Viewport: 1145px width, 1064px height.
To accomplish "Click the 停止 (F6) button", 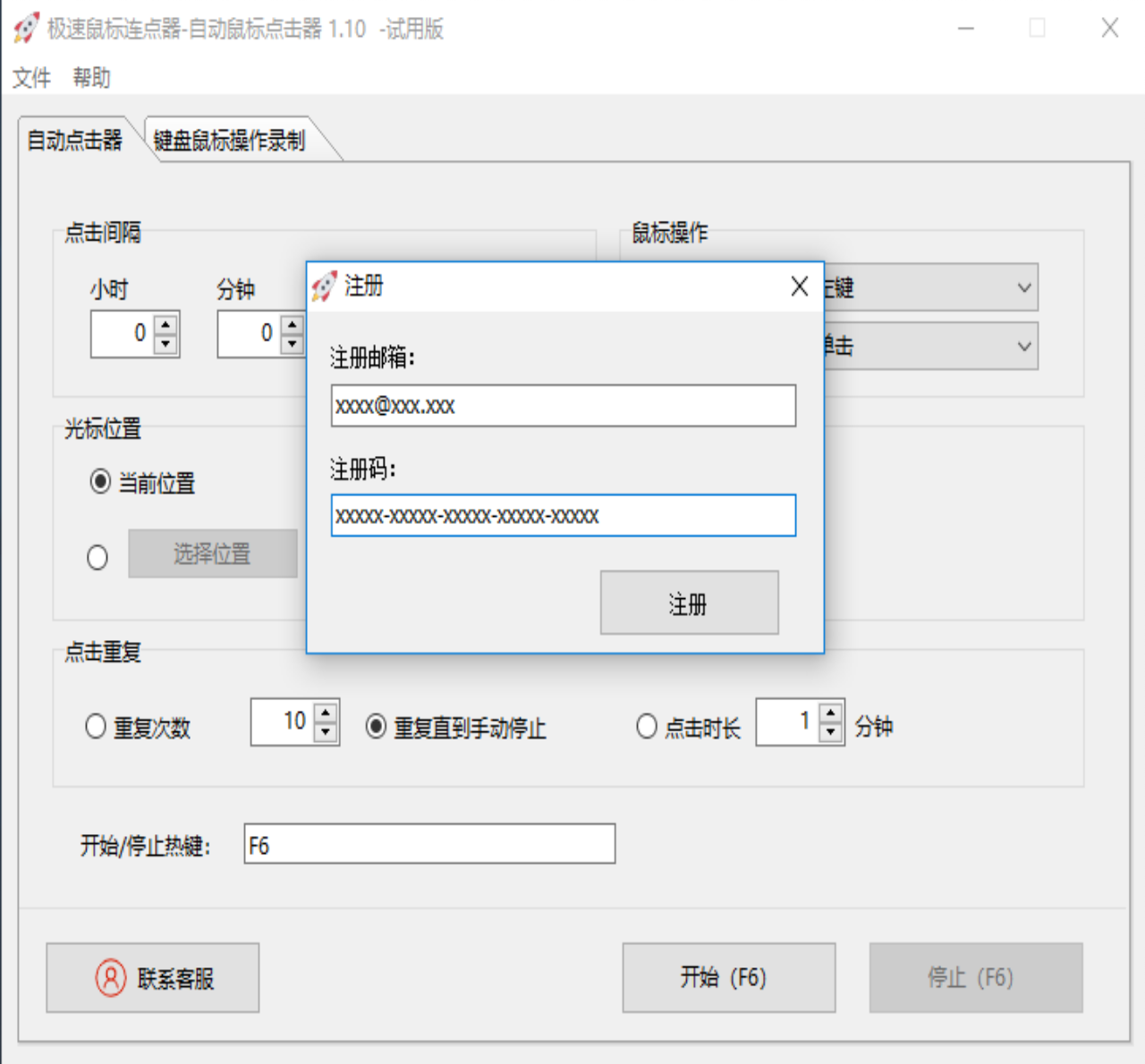I will click(x=976, y=977).
